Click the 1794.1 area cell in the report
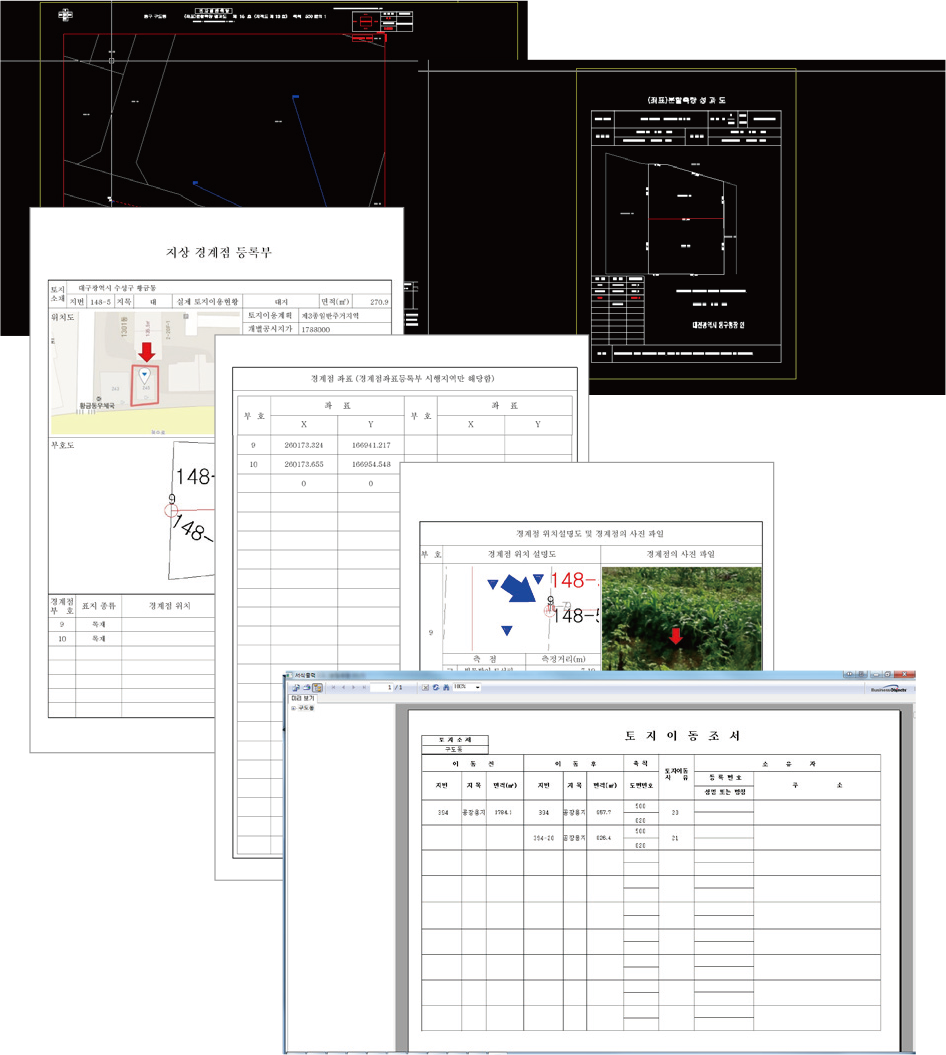 click(x=503, y=813)
